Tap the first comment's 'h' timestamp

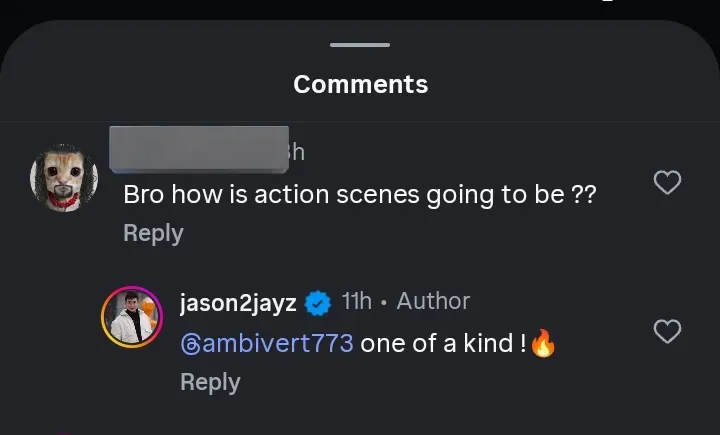(x=297, y=153)
